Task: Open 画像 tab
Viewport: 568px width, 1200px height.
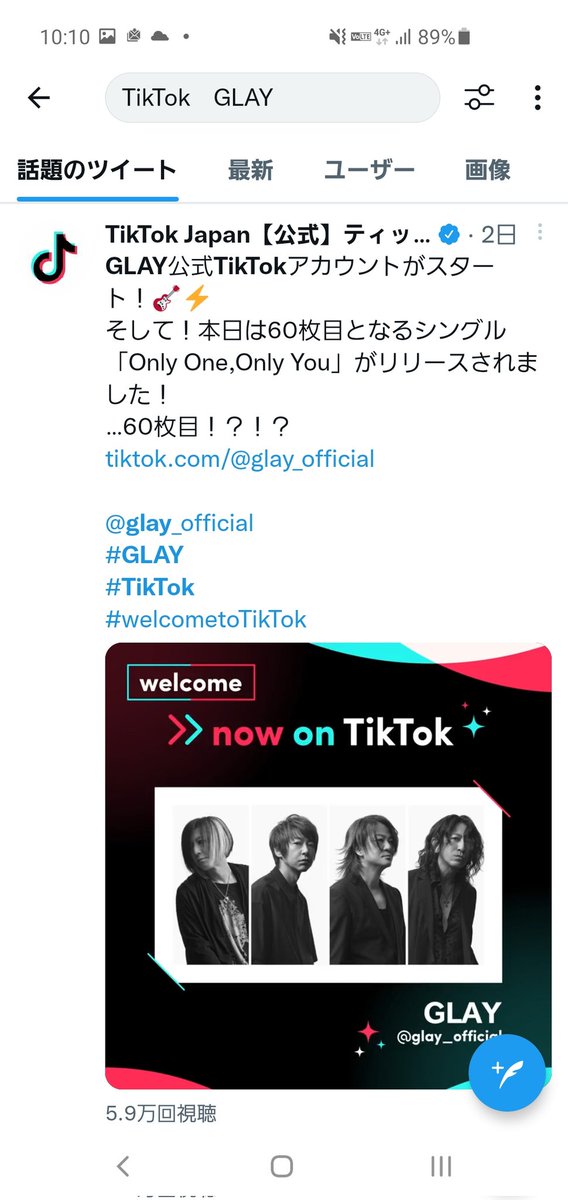Action: click(488, 170)
